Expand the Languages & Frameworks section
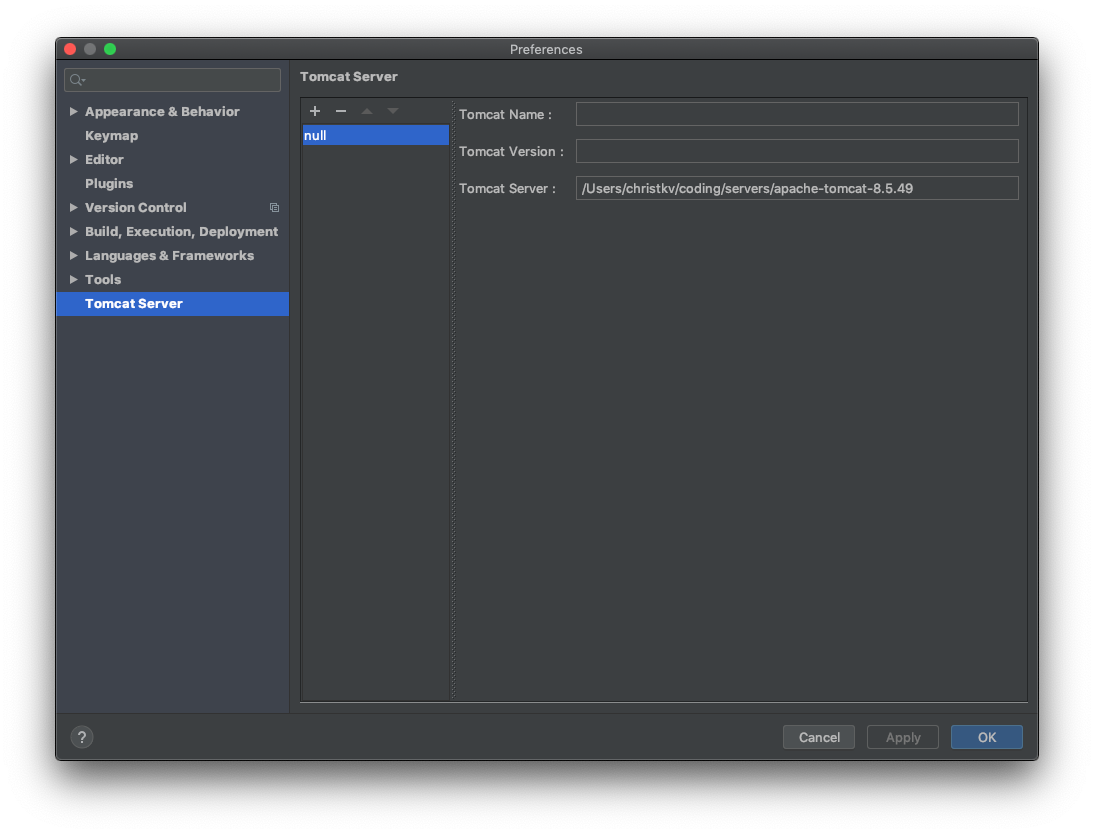The height and width of the screenshot is (834, 1094). point(73,255)
